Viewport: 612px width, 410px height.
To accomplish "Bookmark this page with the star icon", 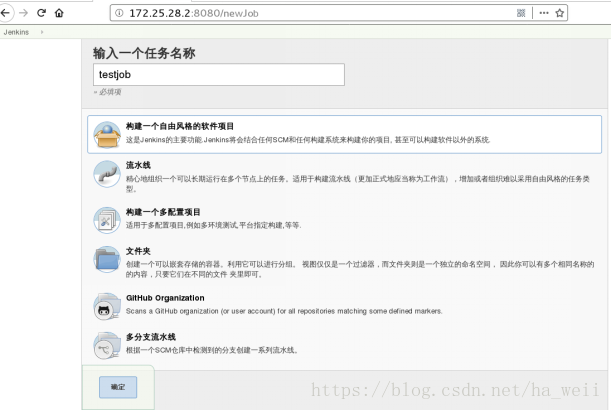I will coord(560,13).
